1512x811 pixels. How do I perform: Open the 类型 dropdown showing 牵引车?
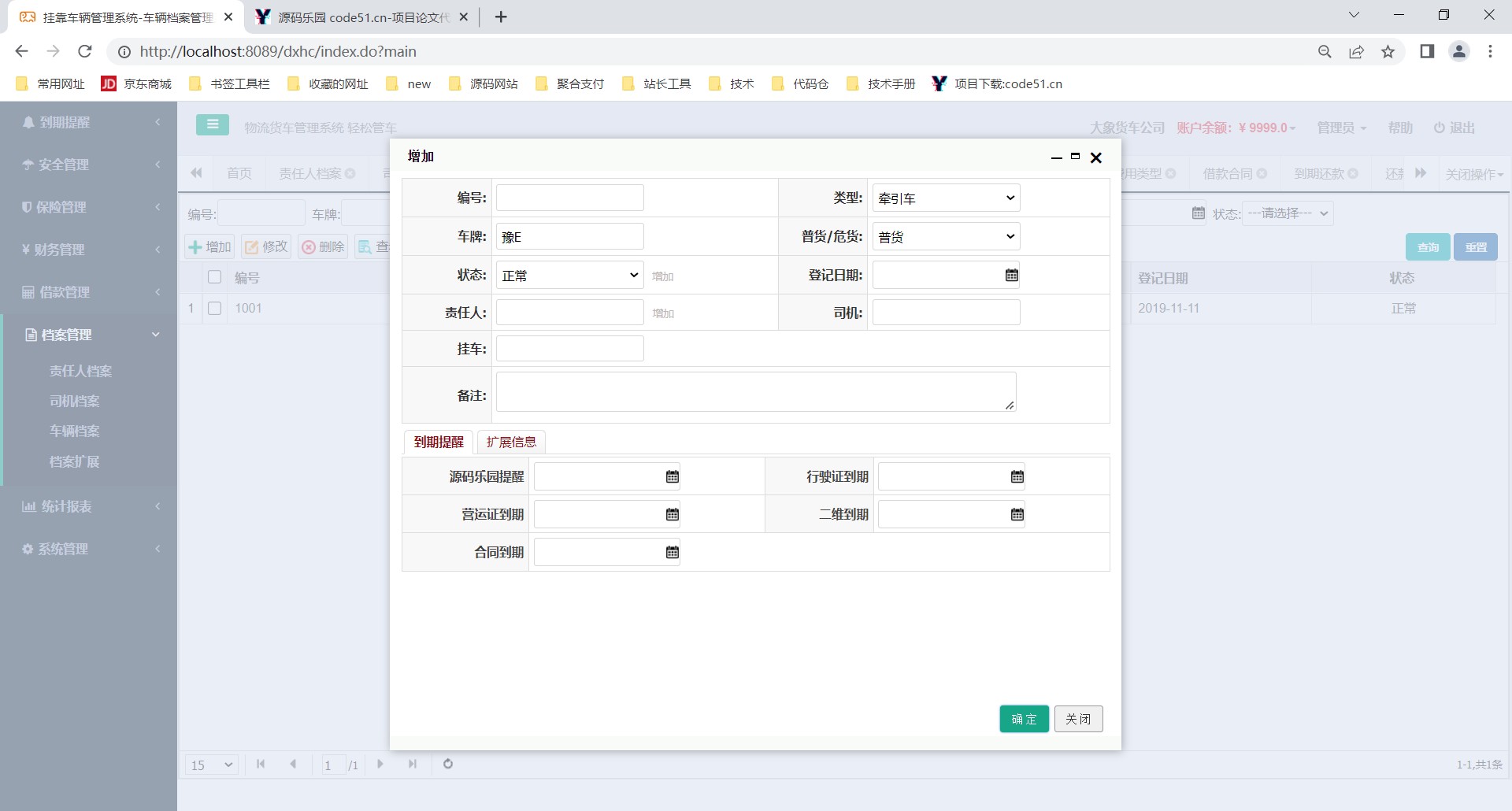click(x=947, y=198)
